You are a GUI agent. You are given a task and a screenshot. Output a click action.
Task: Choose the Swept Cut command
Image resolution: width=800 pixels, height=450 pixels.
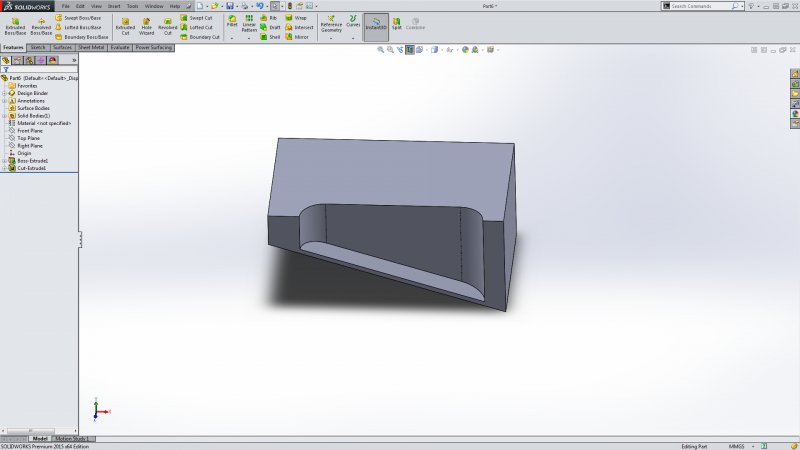196,18
